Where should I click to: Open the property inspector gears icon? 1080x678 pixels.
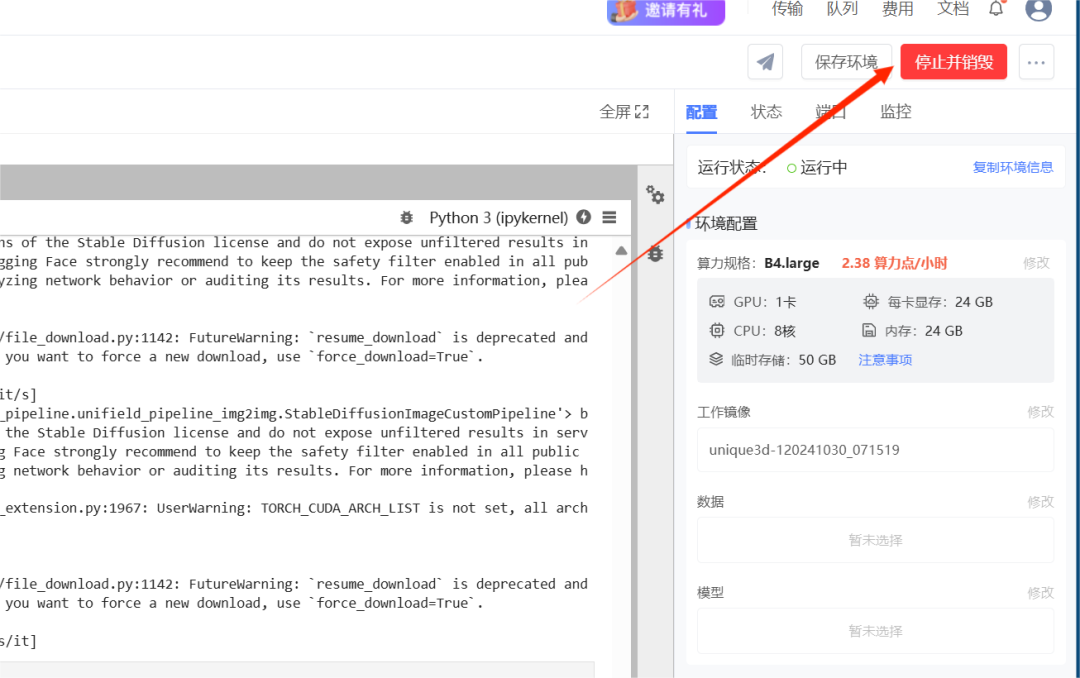click(655, 195)
